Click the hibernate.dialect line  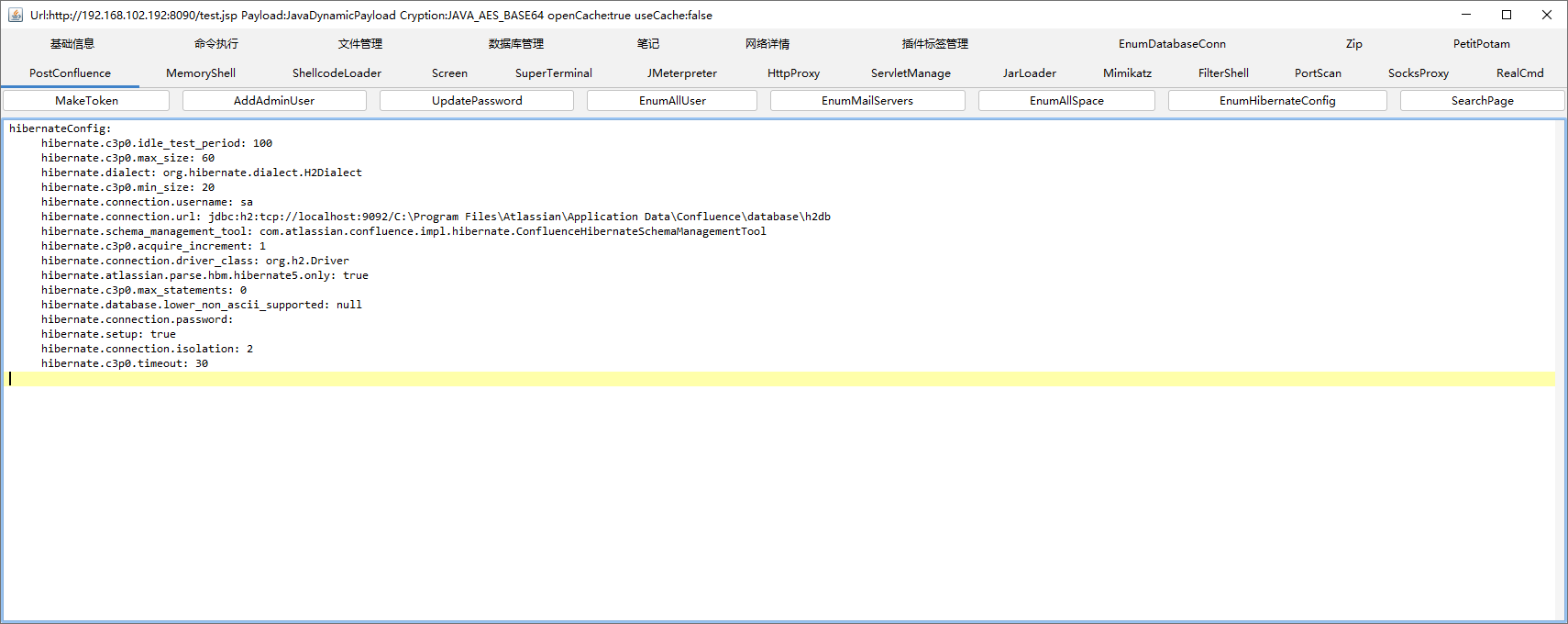coord(202,173)
